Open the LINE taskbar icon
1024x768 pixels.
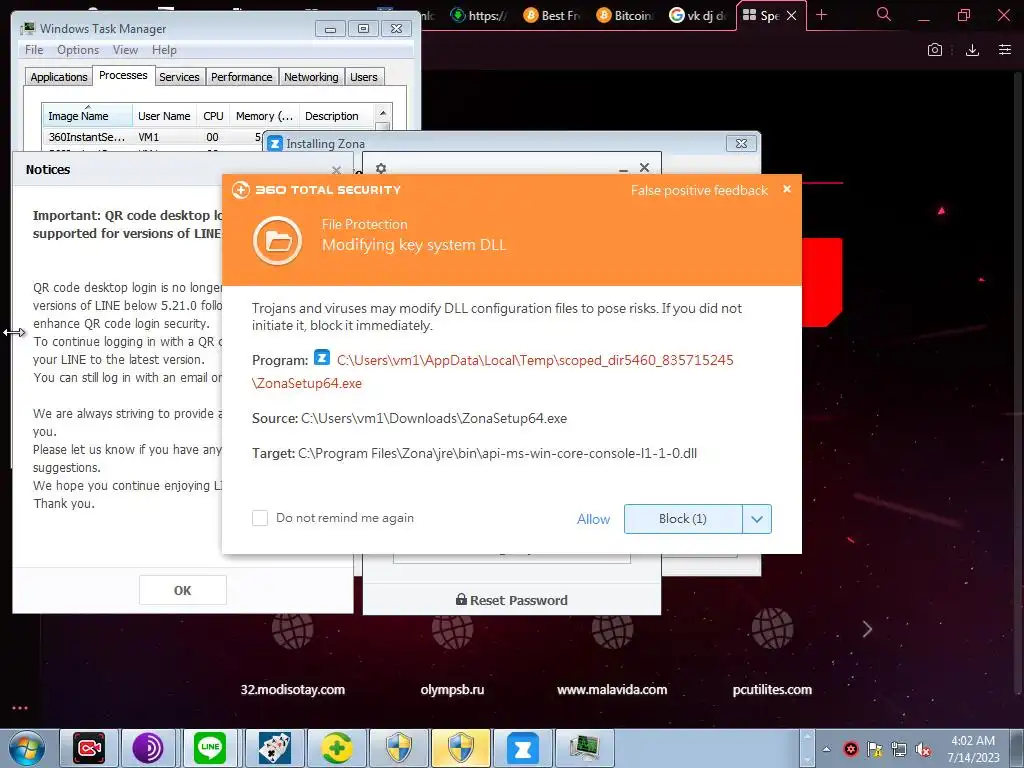click(x=210, y=748)
